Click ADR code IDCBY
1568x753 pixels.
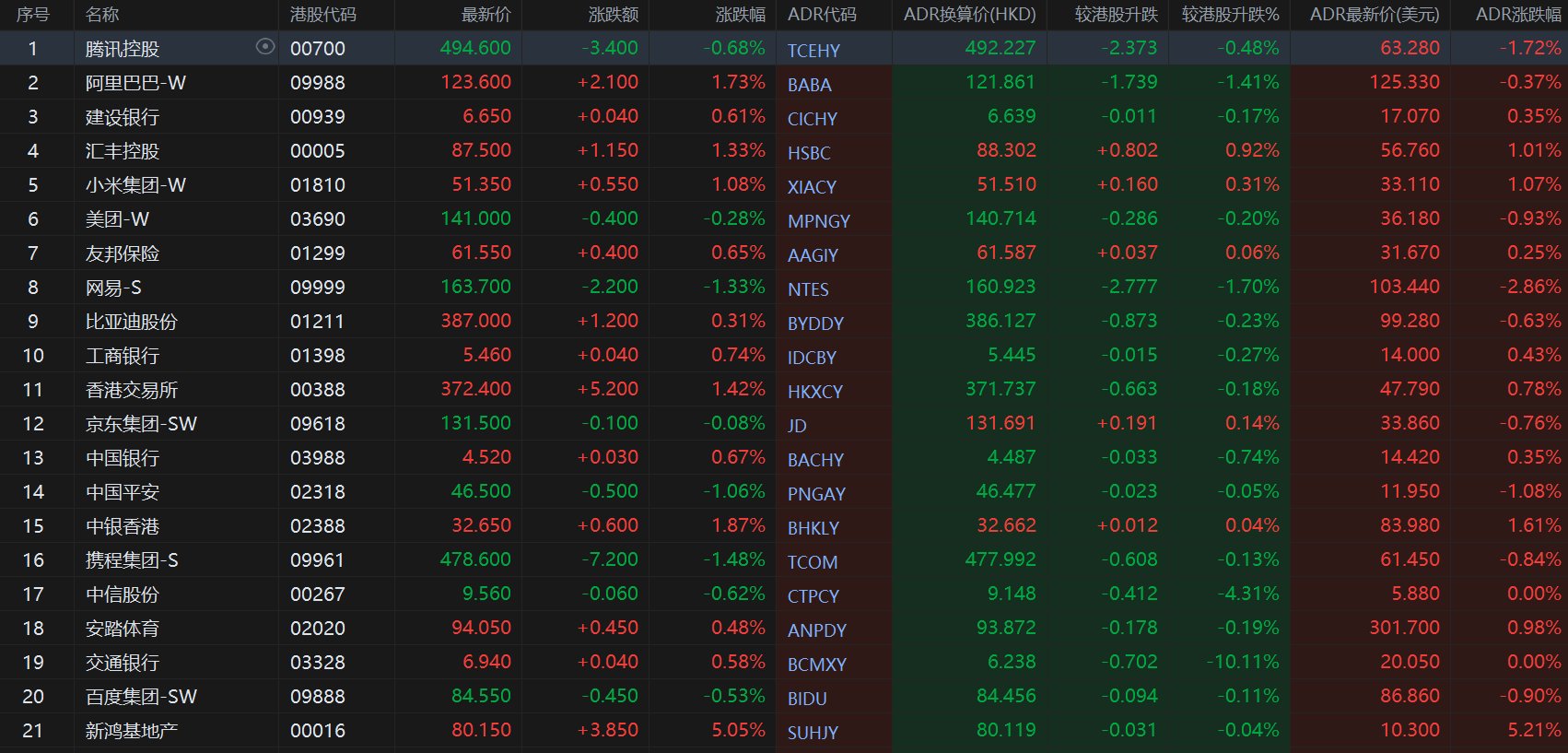[812, 358]
